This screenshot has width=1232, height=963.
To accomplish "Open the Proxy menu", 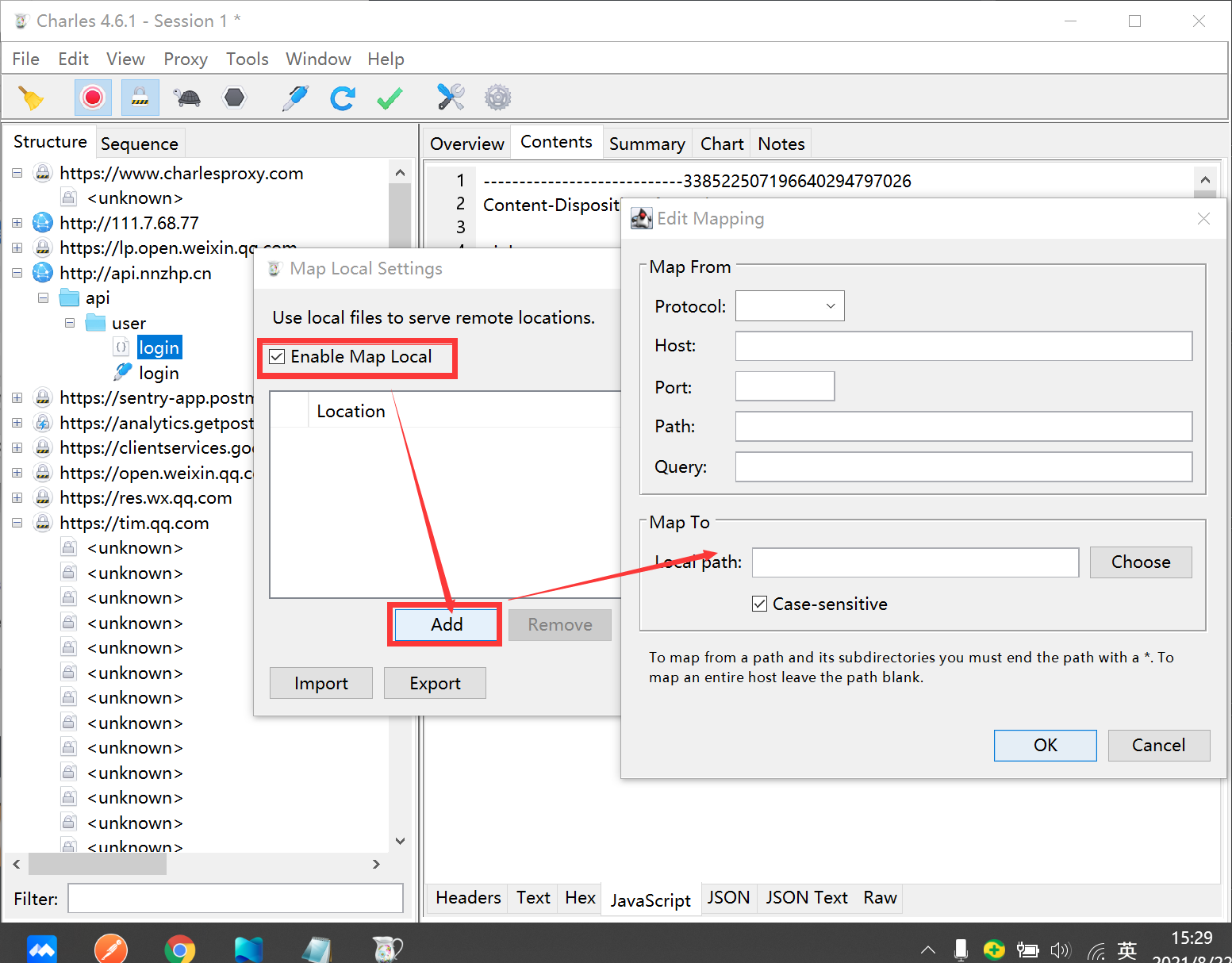I will pyautogui.click(x=186, y=59).
